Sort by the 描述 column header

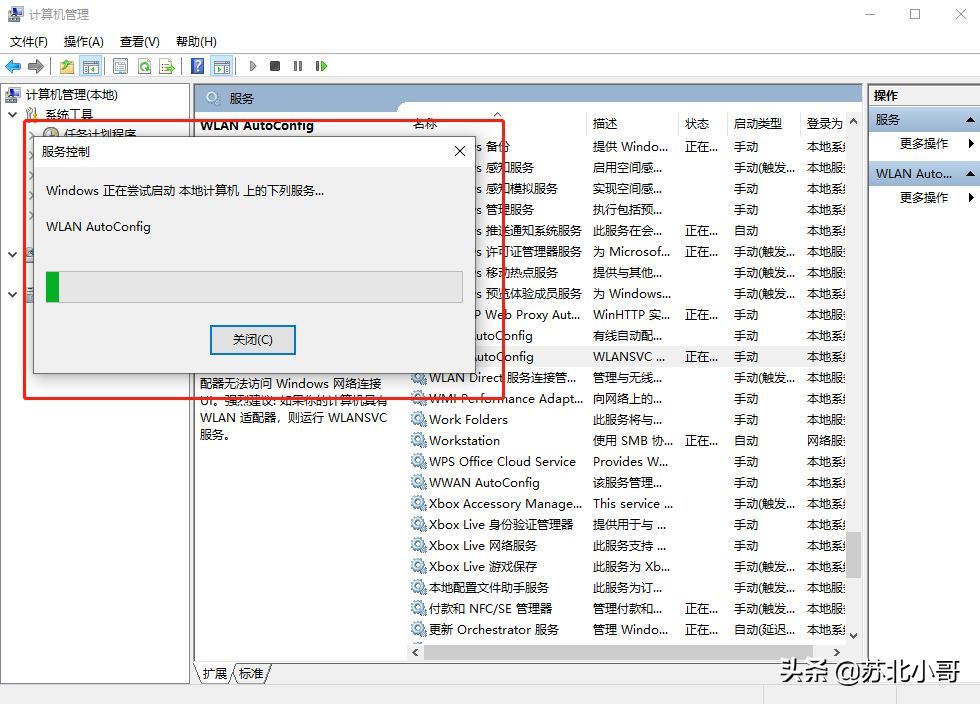coord(631,124)
